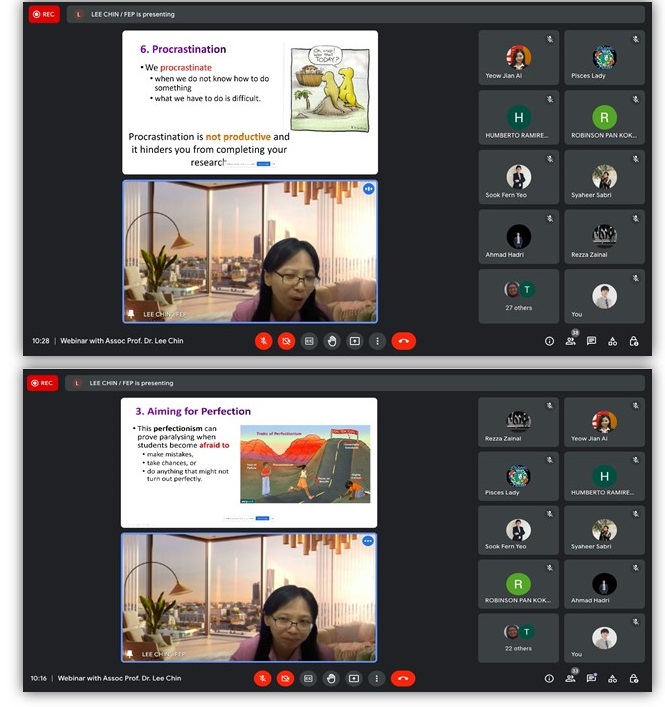Viewport: 665px width, 707px height.
Task: Open more options menu in bottom meeting toolbar
Action: [377, 678]
